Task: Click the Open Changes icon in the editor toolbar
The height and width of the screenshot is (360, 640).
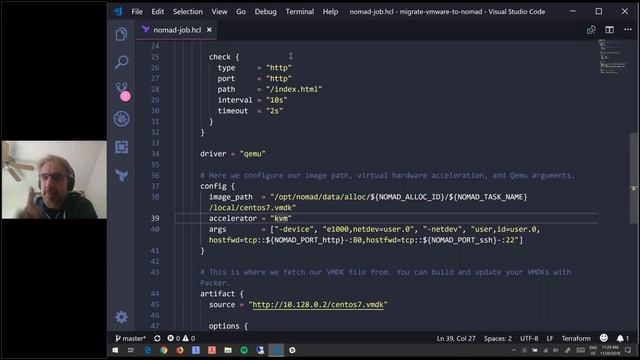Action: click(x=591, y=30)
